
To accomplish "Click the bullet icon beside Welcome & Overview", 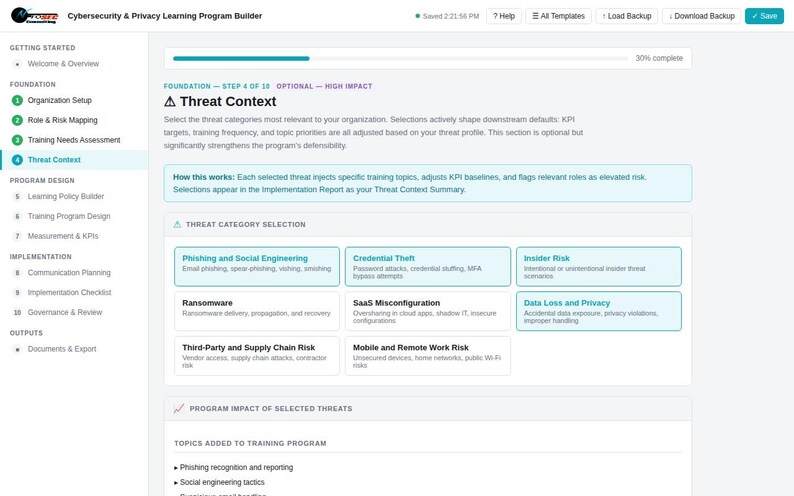I will pyautogui.click(x=17, y=64).
